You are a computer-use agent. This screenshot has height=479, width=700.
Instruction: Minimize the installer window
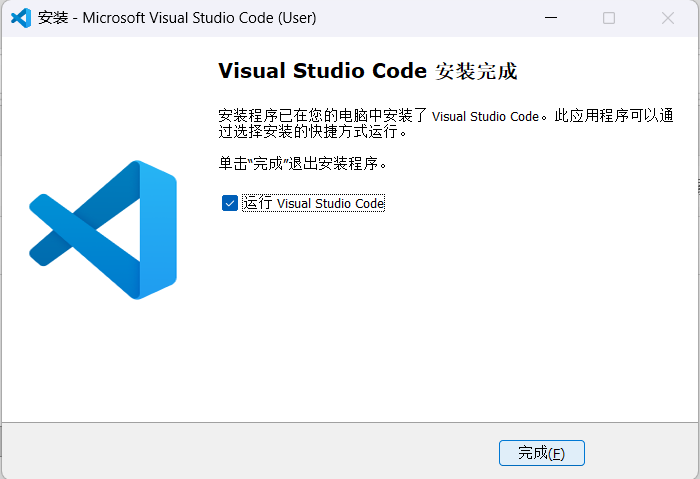coord(551,18)
